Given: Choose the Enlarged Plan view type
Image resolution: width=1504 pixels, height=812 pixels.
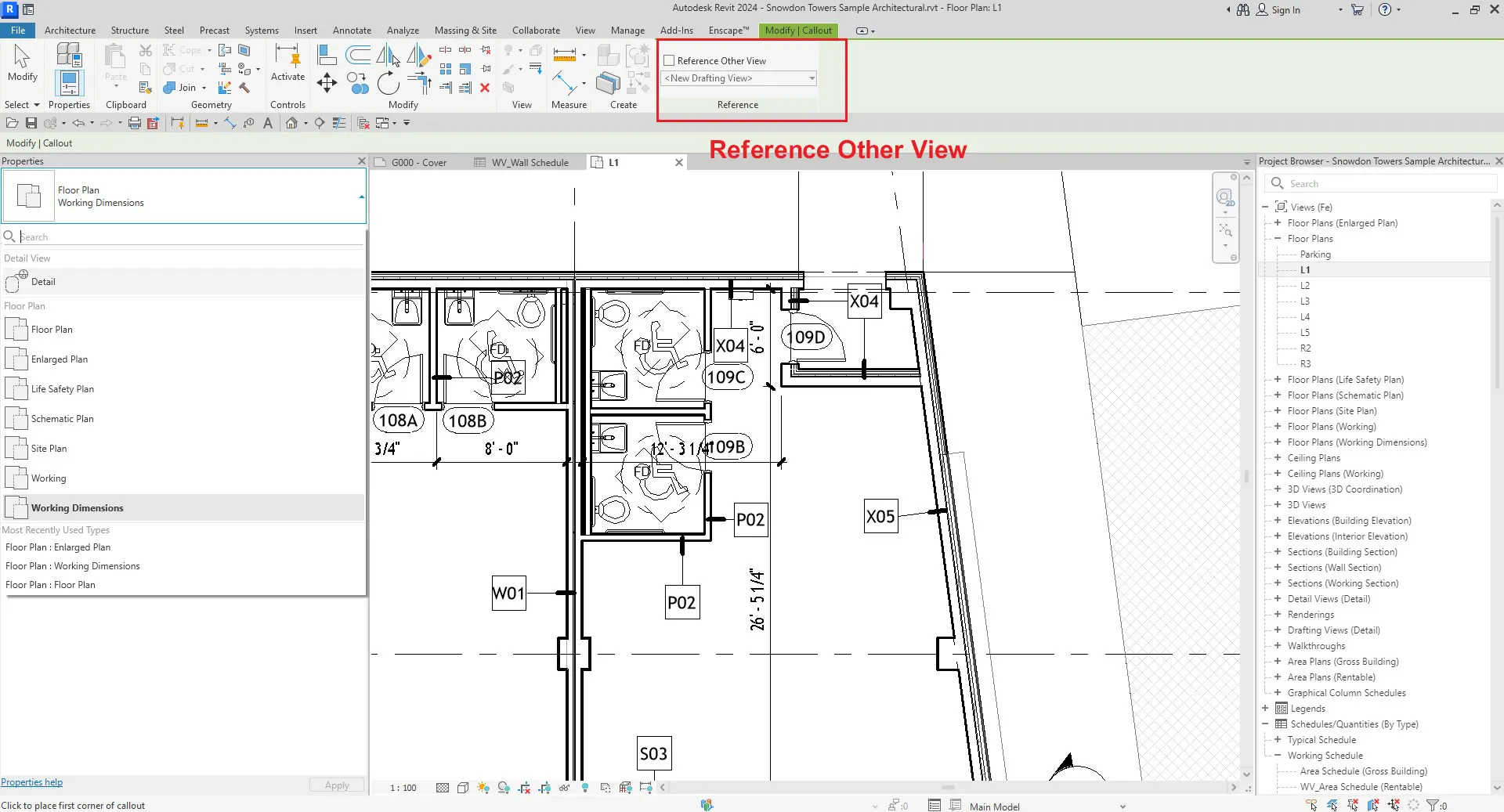Looking at the screenshot, I should [x=60, y=359].
